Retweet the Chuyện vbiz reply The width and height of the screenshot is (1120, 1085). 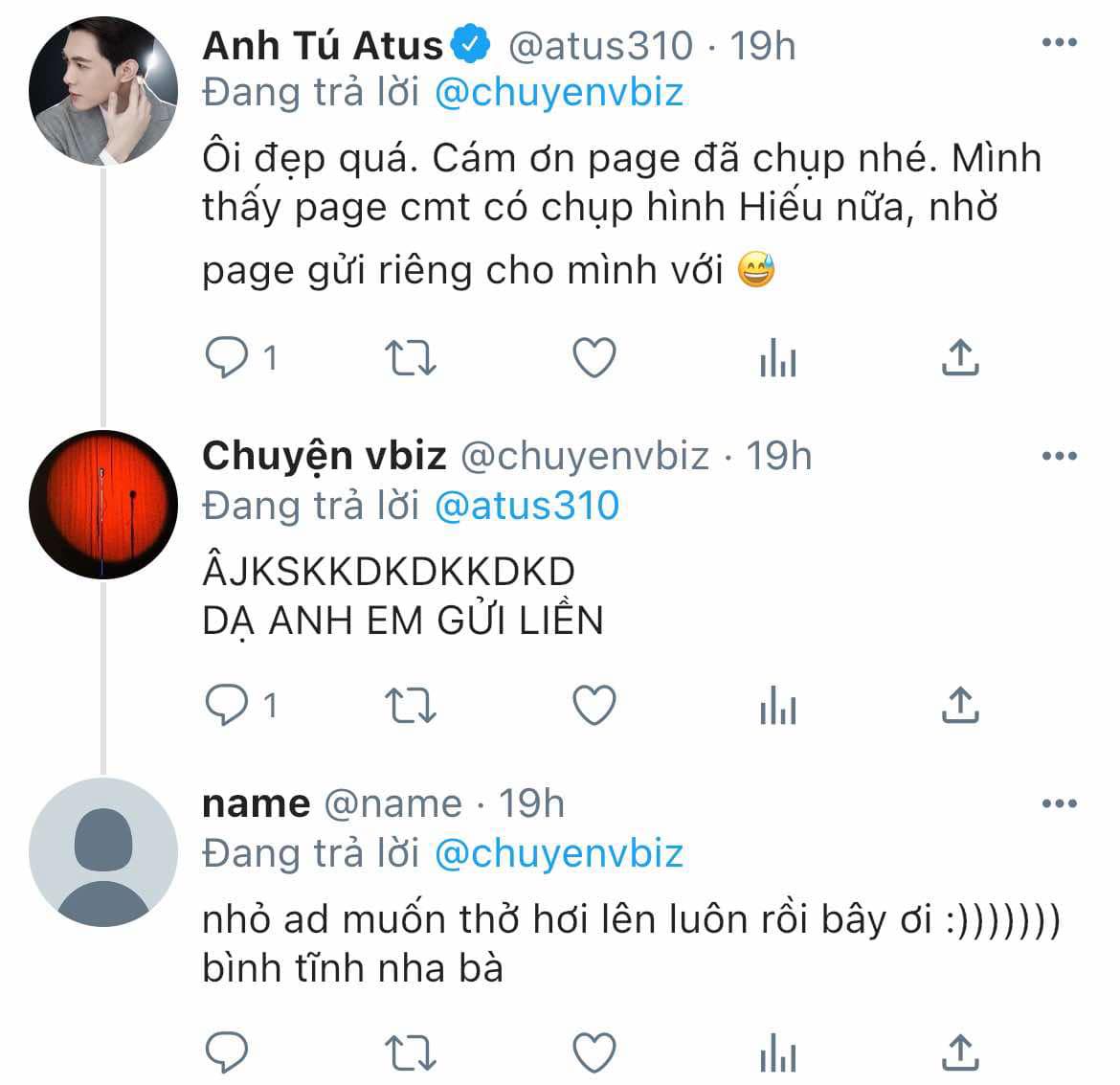tap(410, 706)
